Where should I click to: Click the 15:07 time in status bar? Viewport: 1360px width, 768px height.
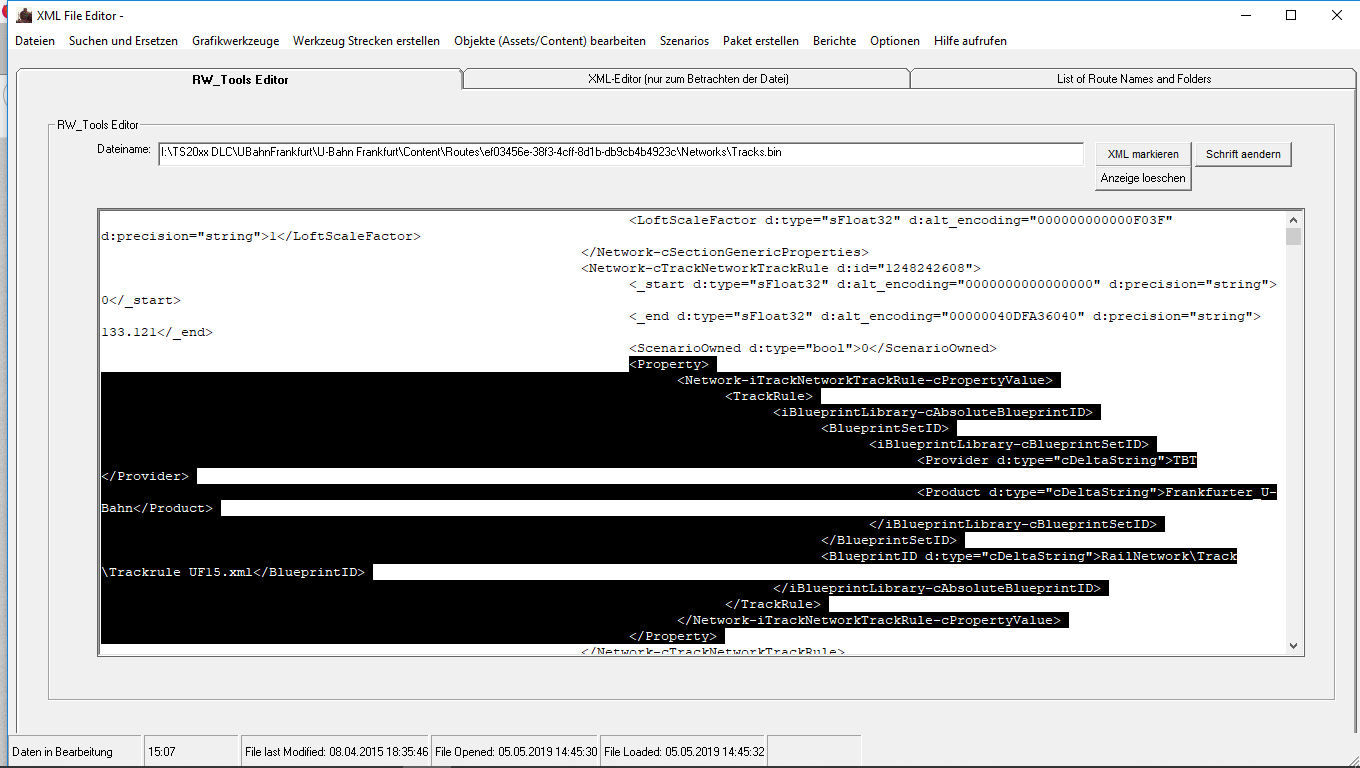(x=192, y=751)
